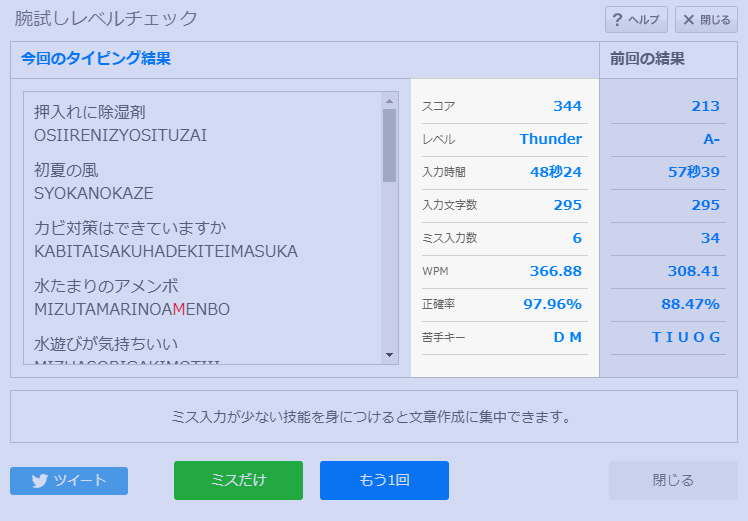Click the advice message about ミス入力
Image resolution: width=748 pixels, height=521 pixels.
pyautogui.click(x=371, y=417)
